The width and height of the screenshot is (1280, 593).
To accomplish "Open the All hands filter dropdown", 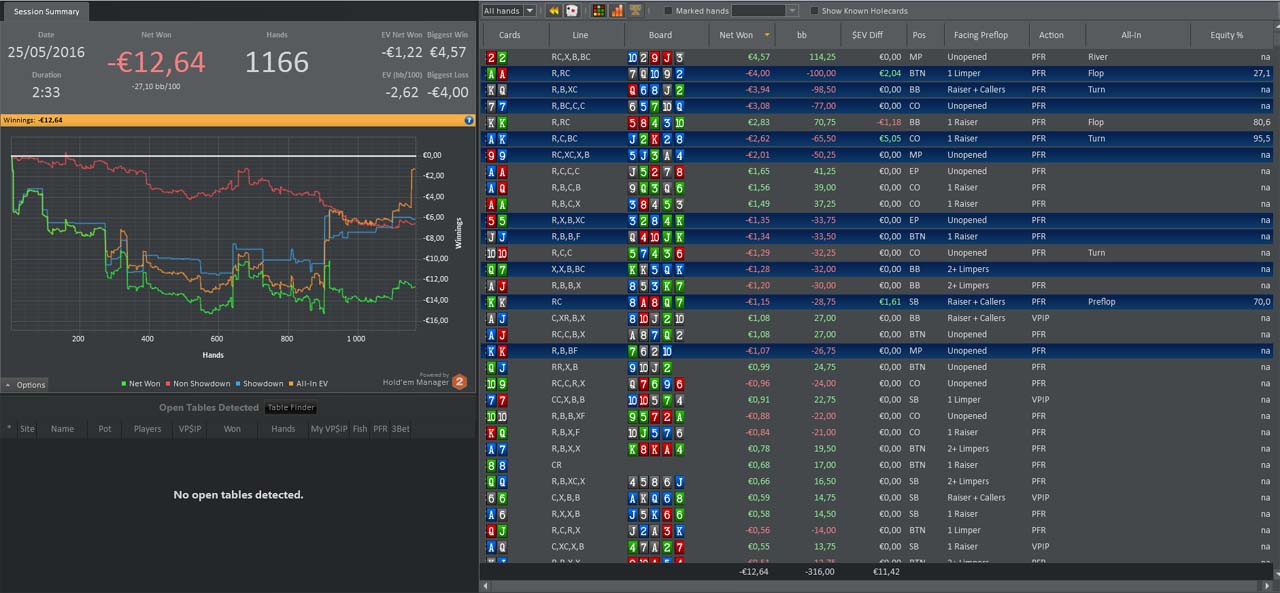I will pos(511,11).
